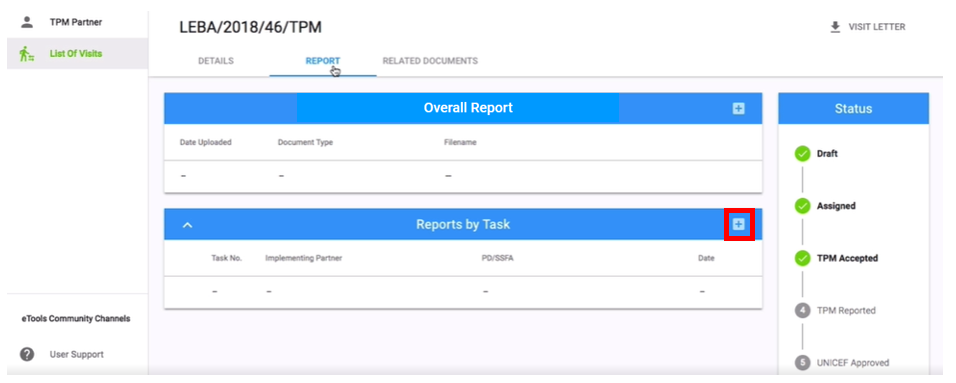
Task: Click the UNICEF Approved status label
Action: [x=853, y=363]
